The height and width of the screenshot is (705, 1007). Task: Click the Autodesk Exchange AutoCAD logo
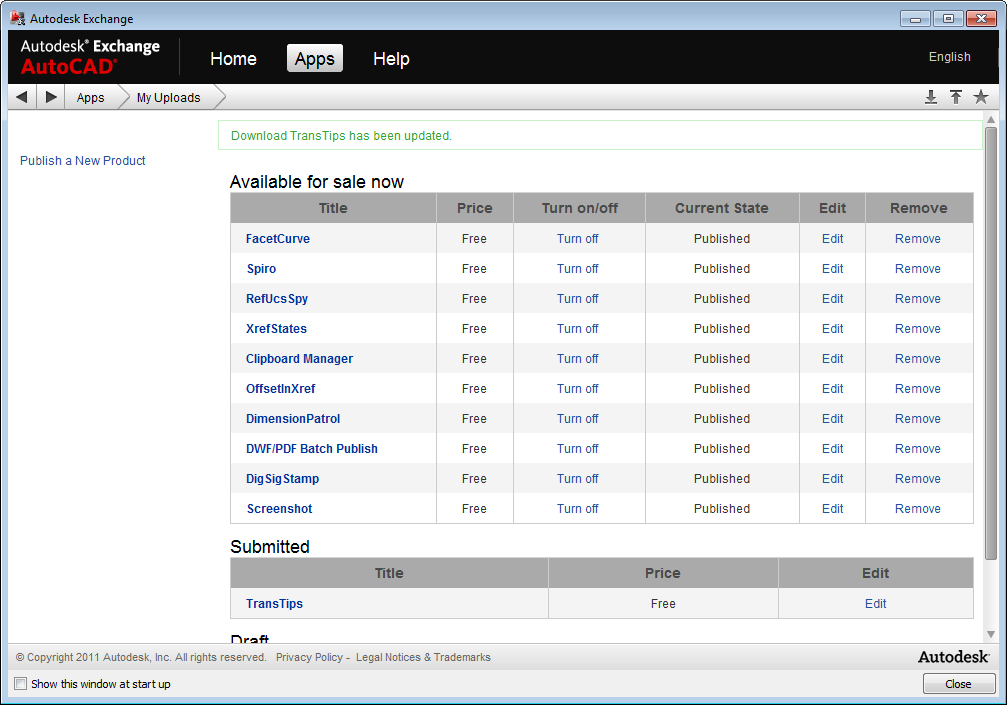[x=90, y=57]
